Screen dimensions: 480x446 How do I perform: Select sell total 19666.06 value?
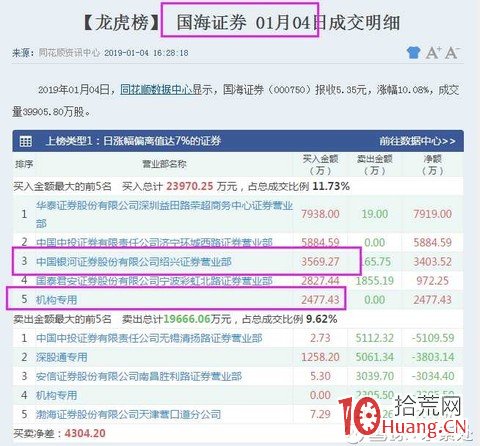click(187, 319)
